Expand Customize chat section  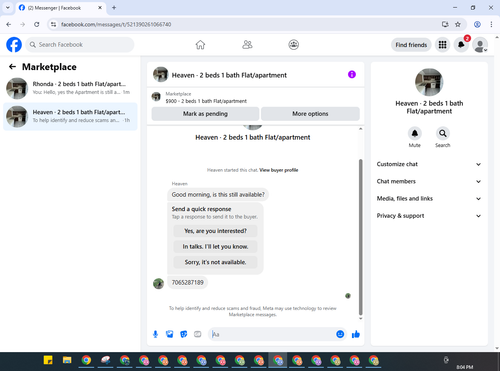click(429, 164)
